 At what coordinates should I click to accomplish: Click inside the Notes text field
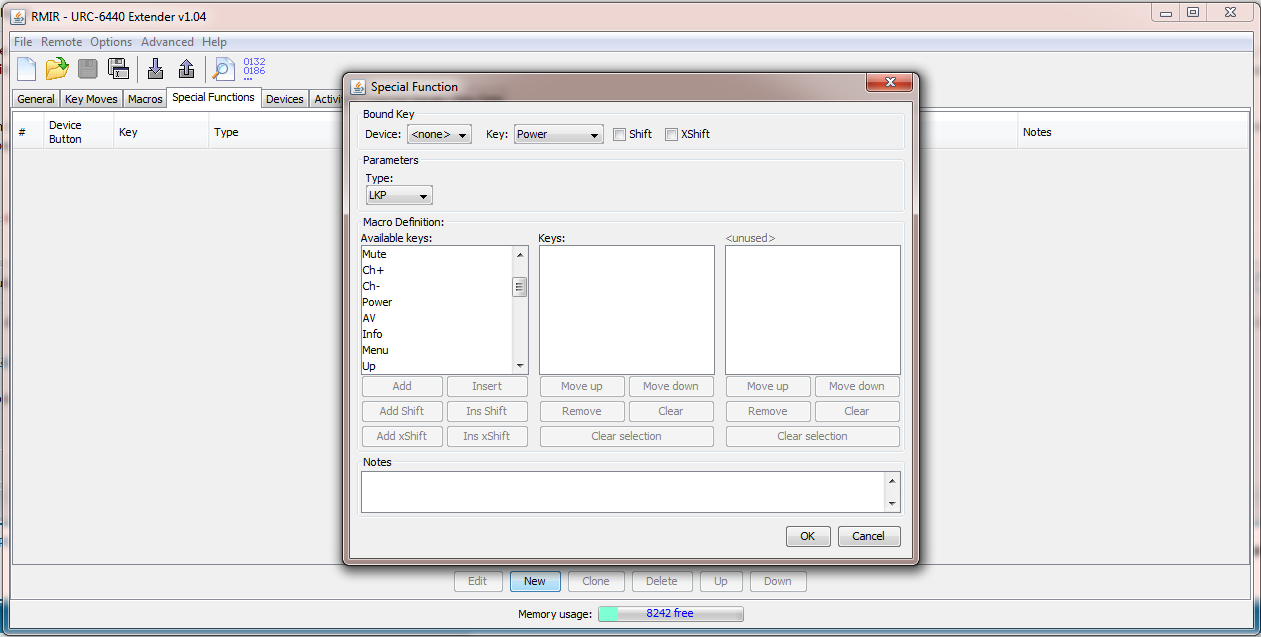tap(620, 491)
